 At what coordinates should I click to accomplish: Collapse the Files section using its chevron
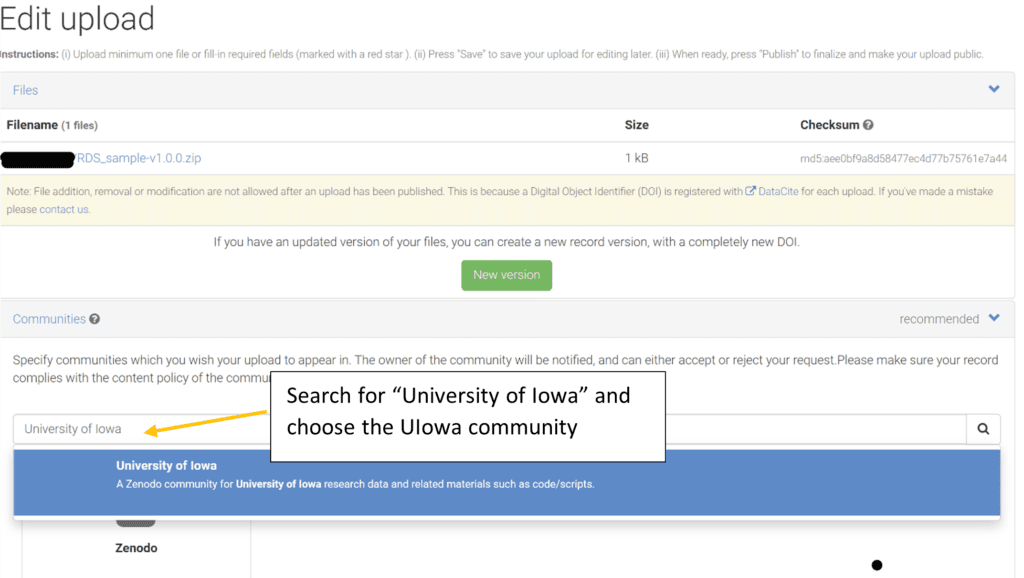pyautogui.click(x=994, y=88)
